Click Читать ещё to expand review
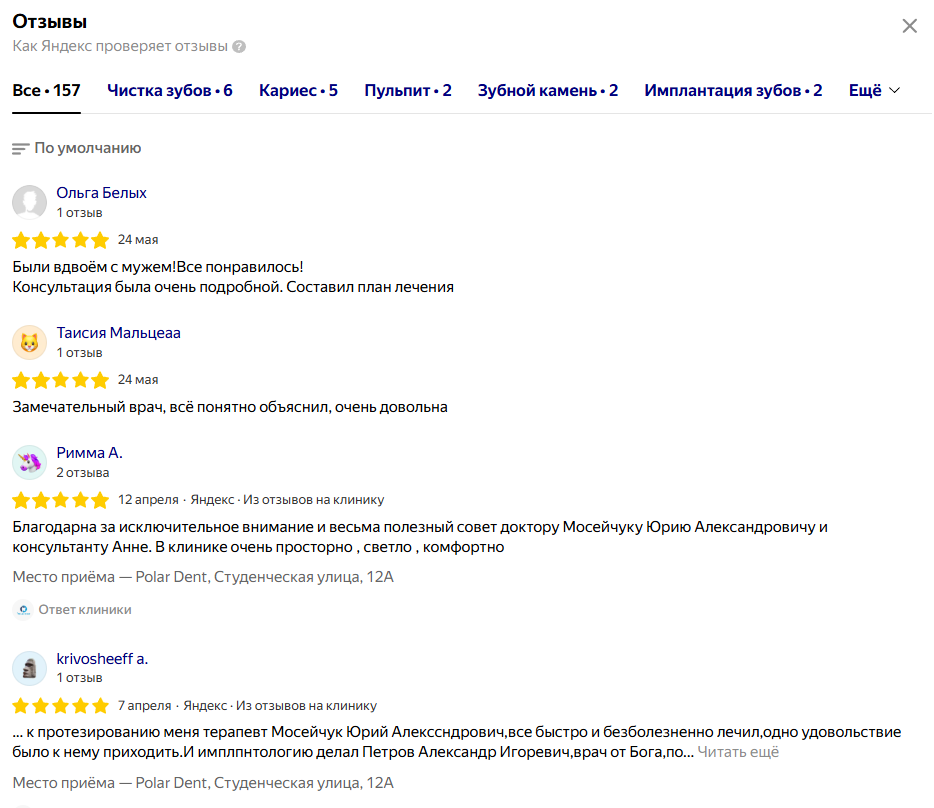Image resolution: width=934 pixels, height=808 pixels. (x=738, y=752)
